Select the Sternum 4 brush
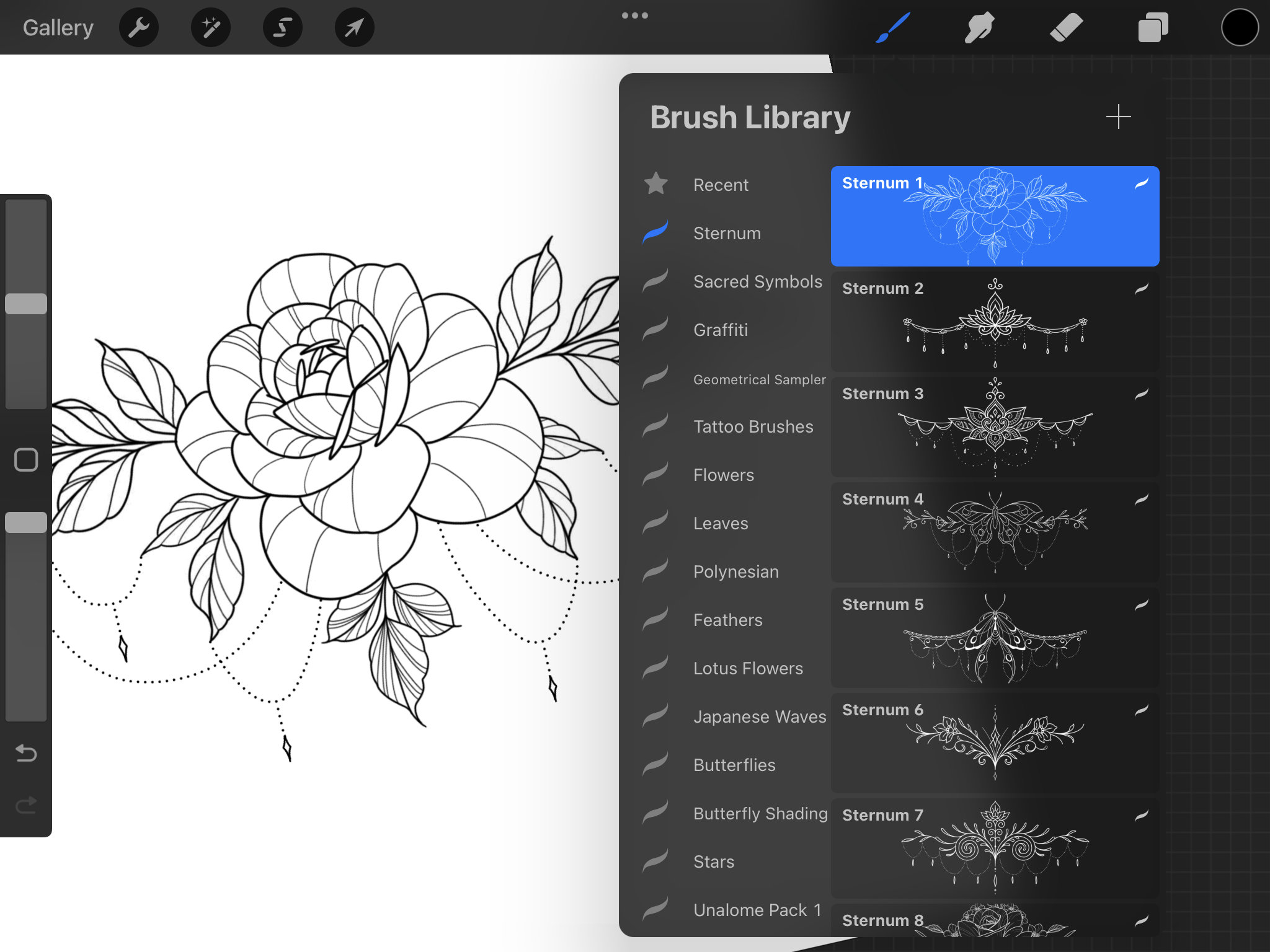1270x952 pixels. (995, 532)
